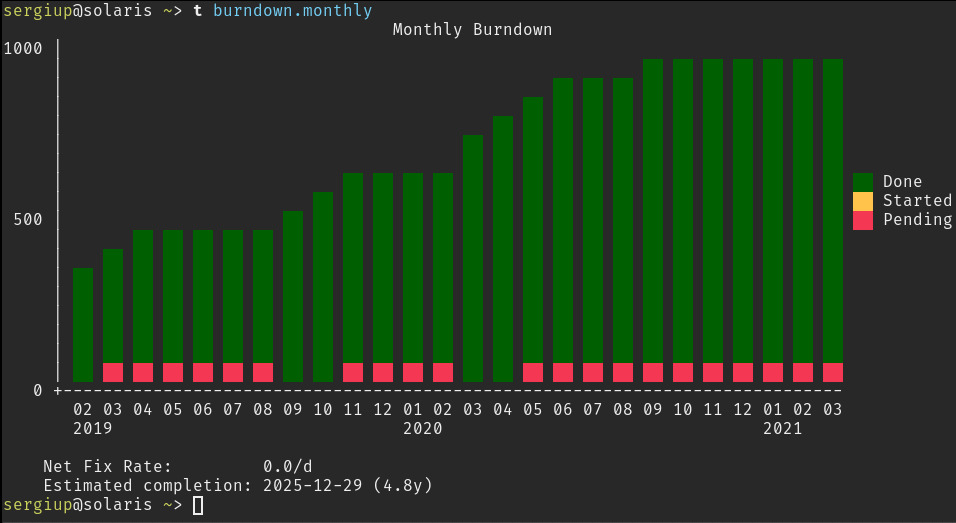Image resolution: width=956 pixels, height=523 pixels.
Task: Click the red Pending legend swatch
Action: point(863,220)
